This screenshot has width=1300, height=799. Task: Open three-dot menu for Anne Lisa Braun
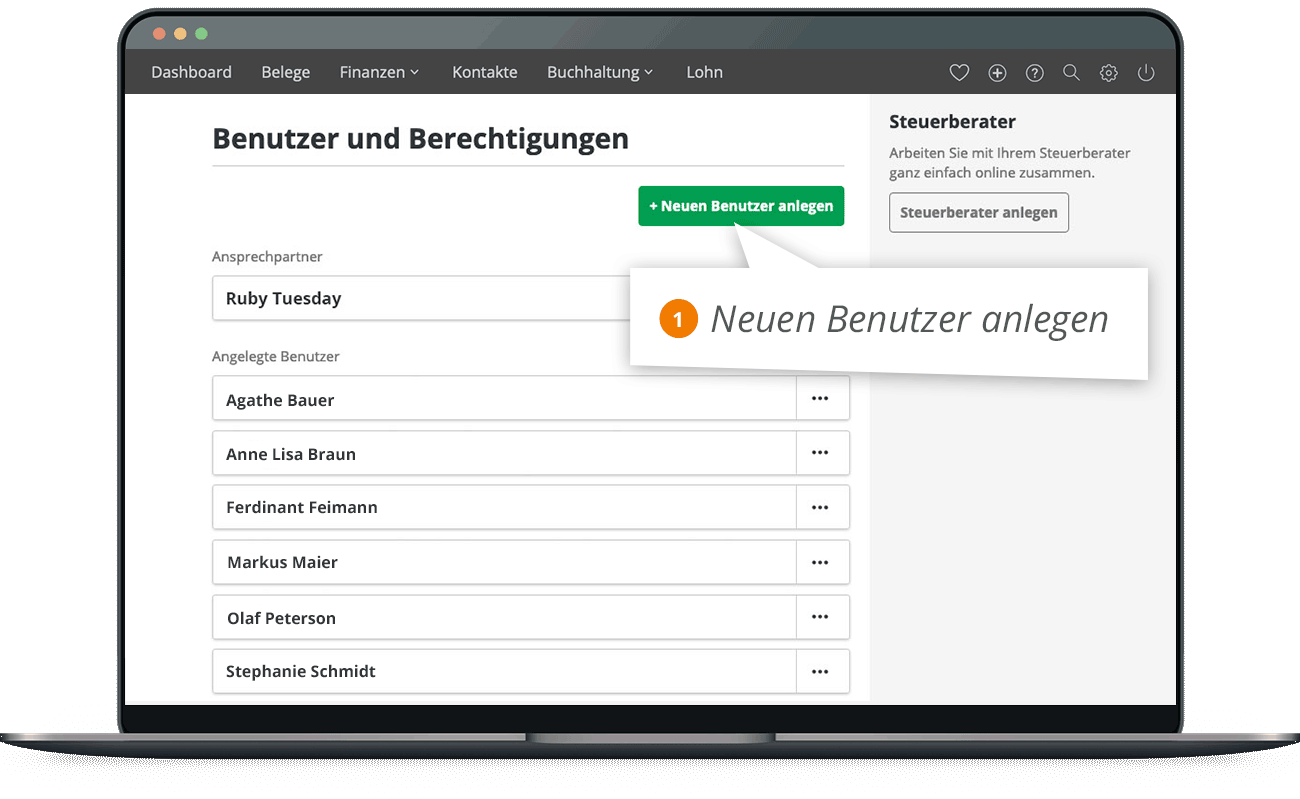tap(821, 453)
